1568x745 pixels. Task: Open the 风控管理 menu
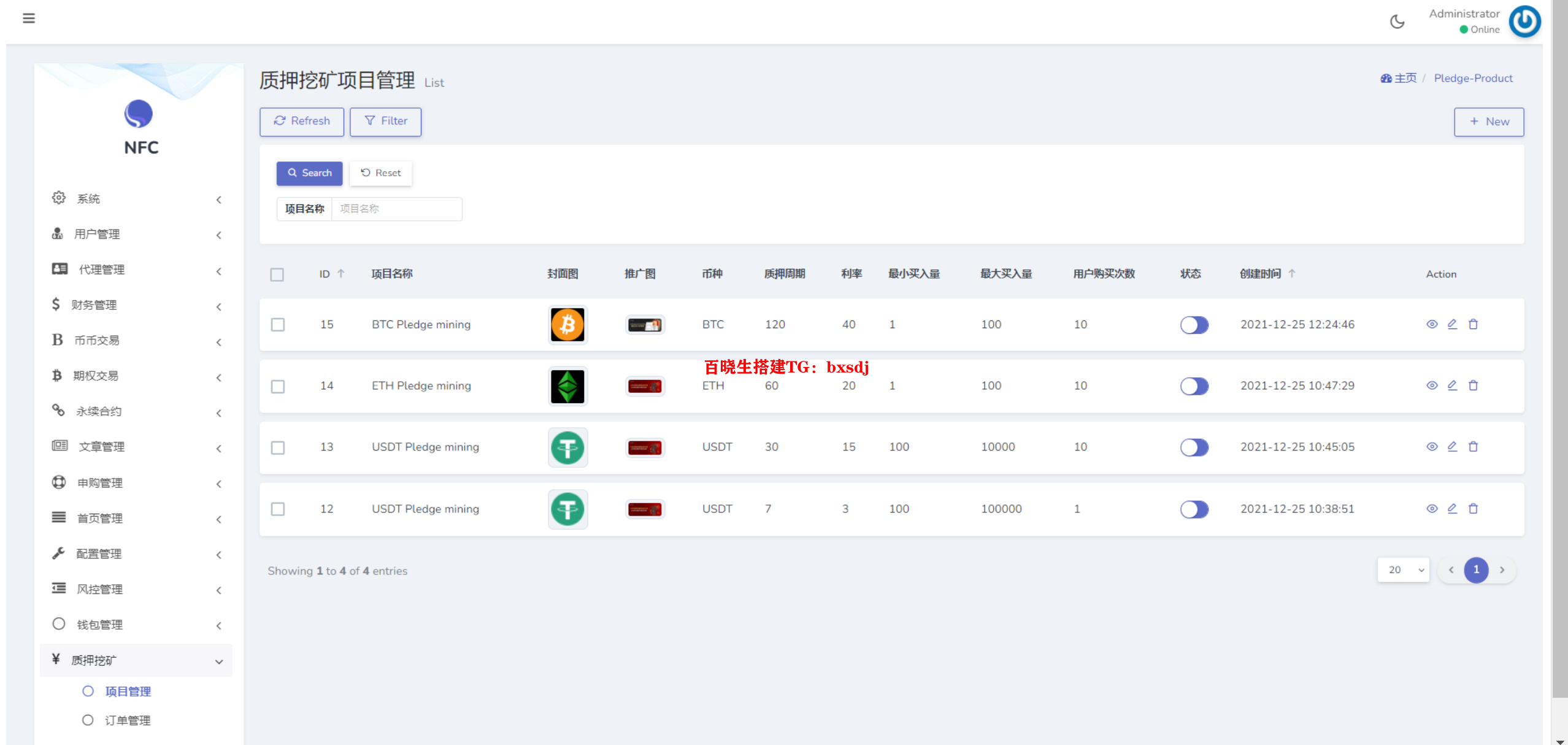(x=136, y=590)
